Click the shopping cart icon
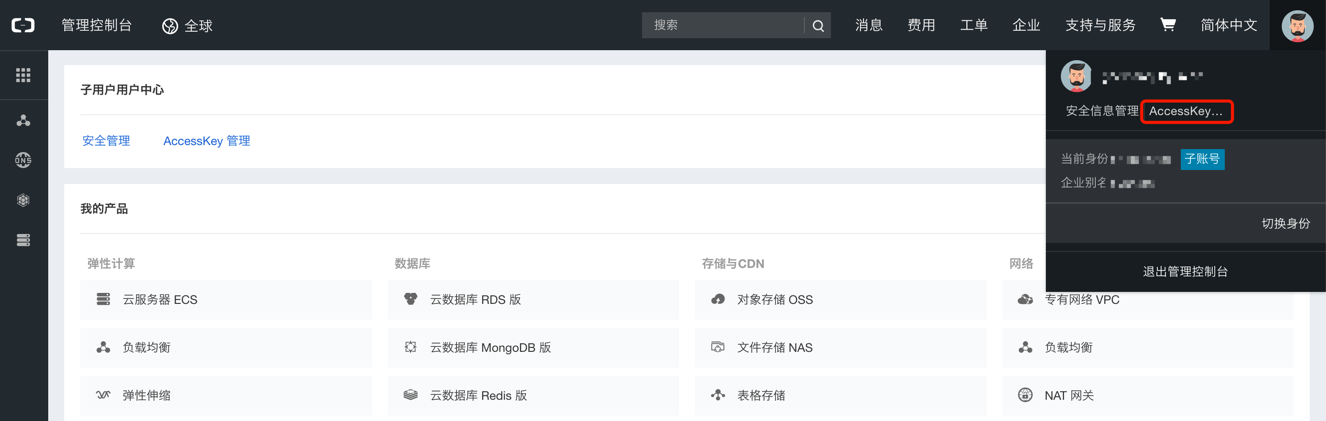The height and width of the screenshot is (421, 1326). (1167, 25)
